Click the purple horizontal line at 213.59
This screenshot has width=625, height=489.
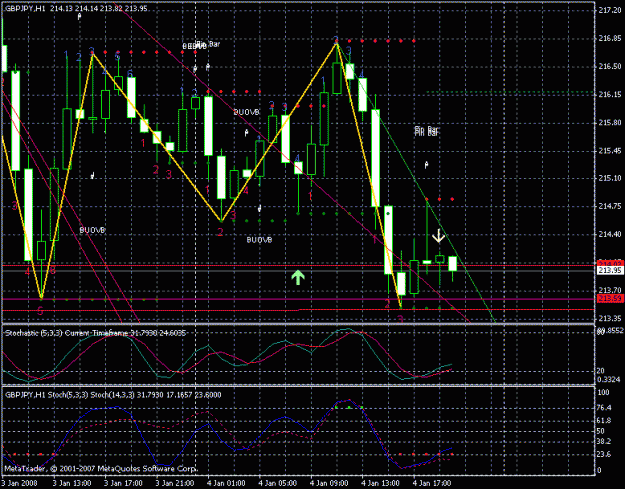pos(299,299)
